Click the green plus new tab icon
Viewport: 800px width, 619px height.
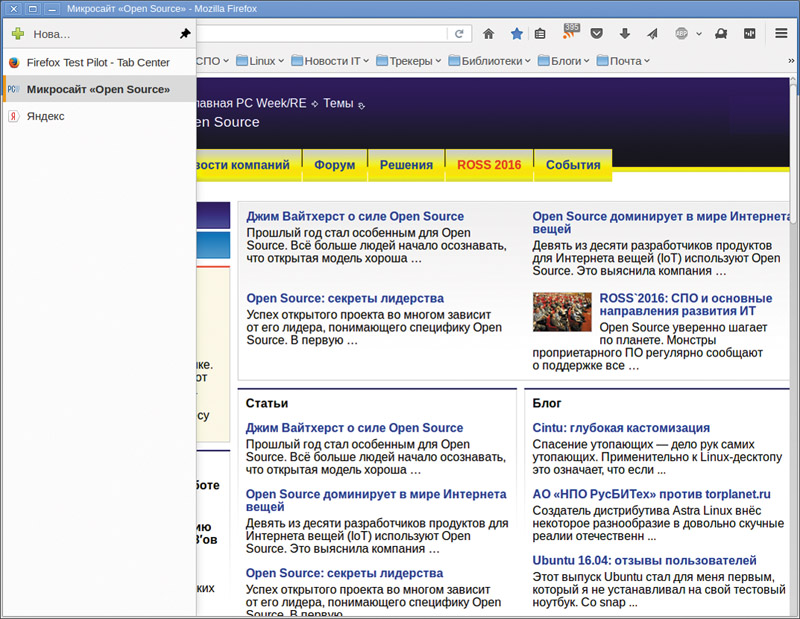[18, 34]
